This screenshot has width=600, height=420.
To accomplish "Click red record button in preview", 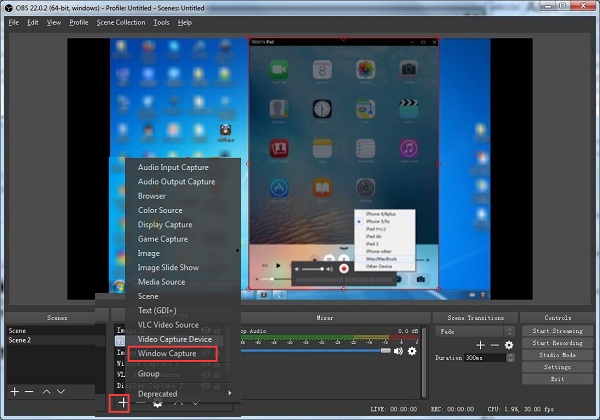I will (344, 269).
